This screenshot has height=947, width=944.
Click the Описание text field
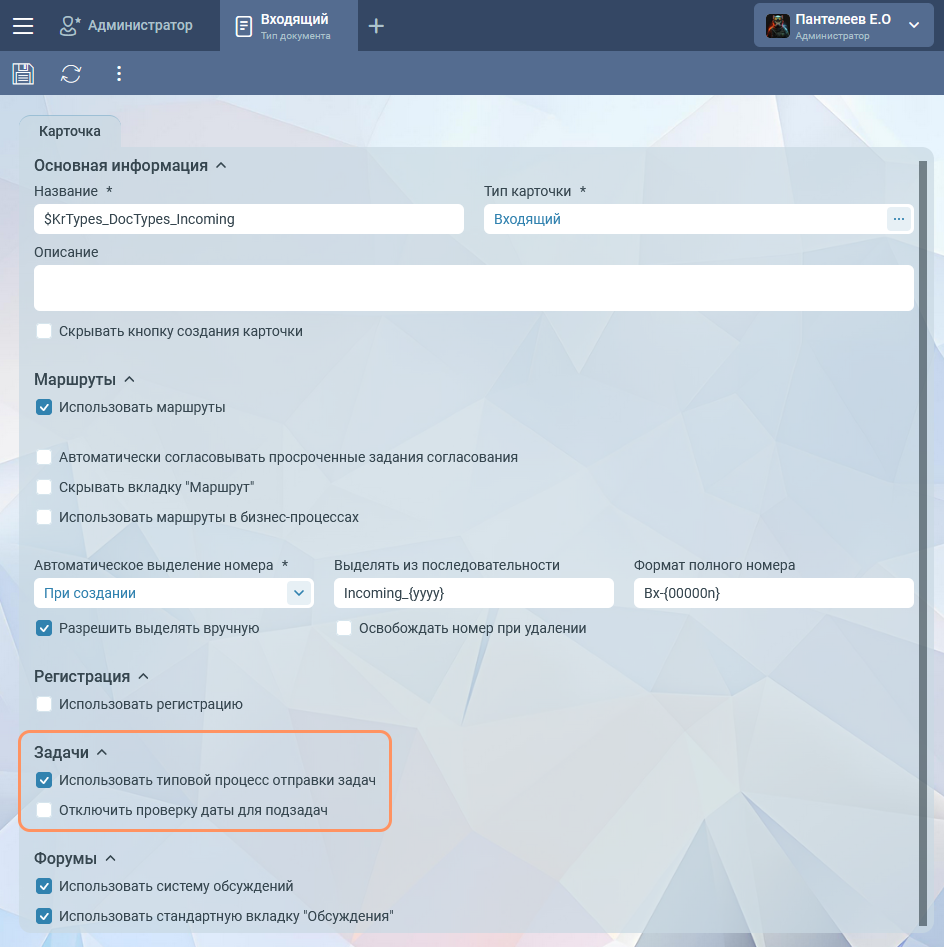pos(473,288)
